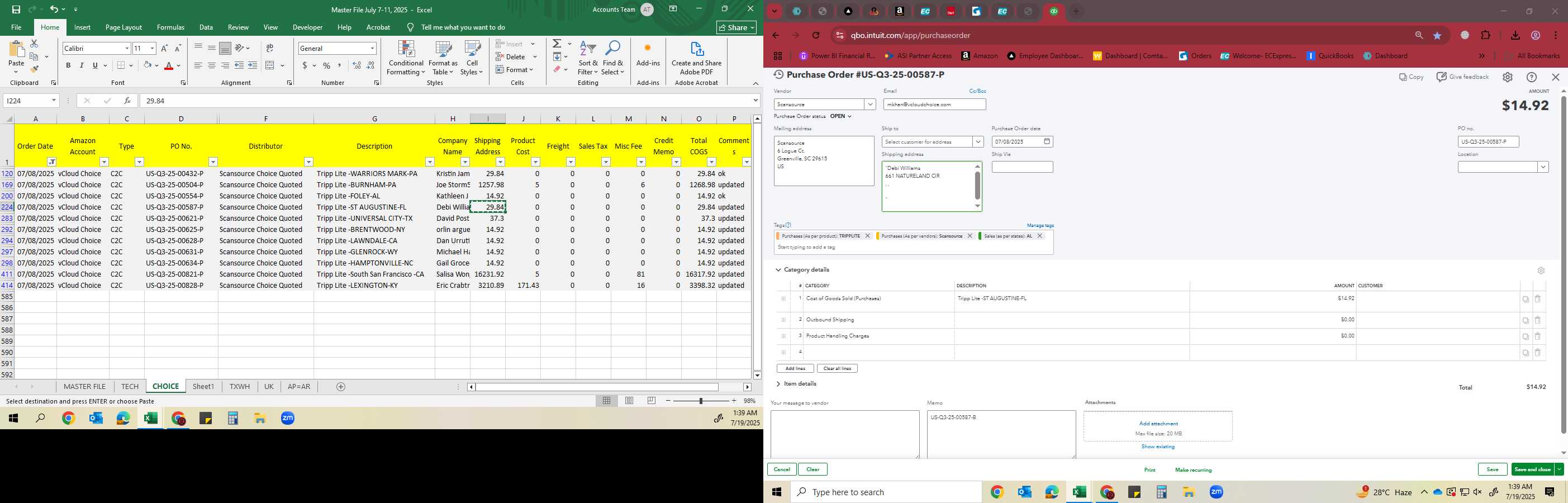Image resolution: width=1568 pixels, height=503 pixels.
Task: Open the fill color bucket swatch
Action: (x=147, y=65)
